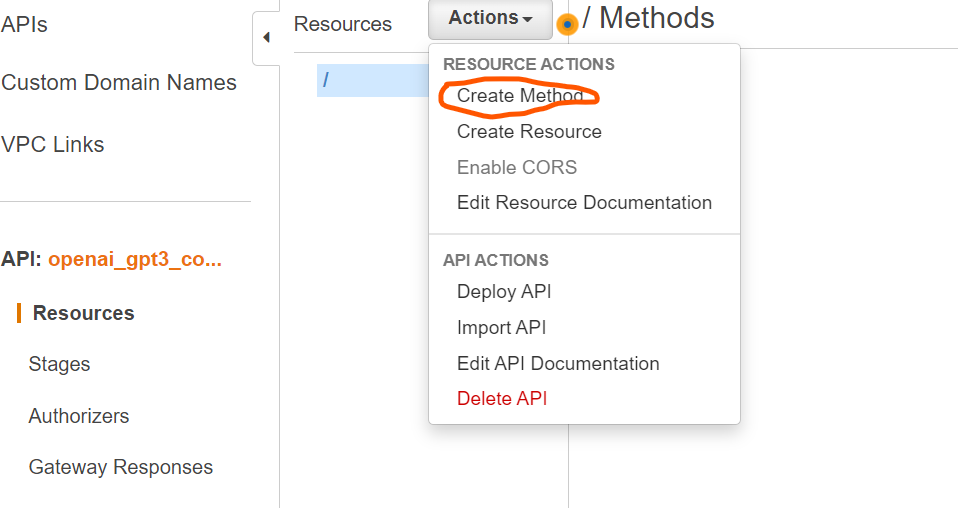958x508 pixels.
Task: Select Create Method from Resource Actions
Action: 520,96
